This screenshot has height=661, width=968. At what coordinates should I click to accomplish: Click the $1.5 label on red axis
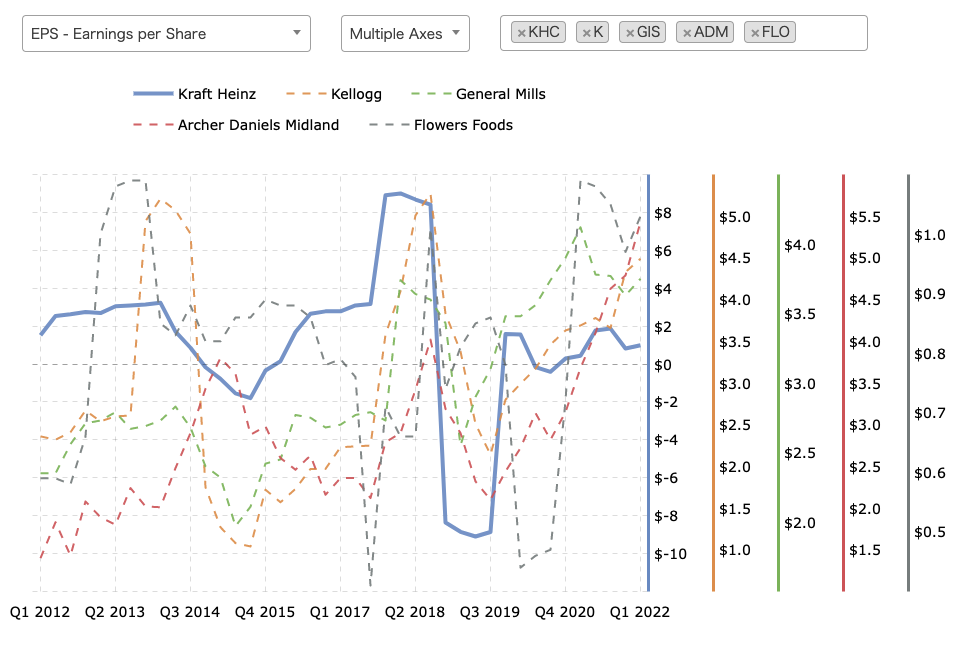coord(865,550)
